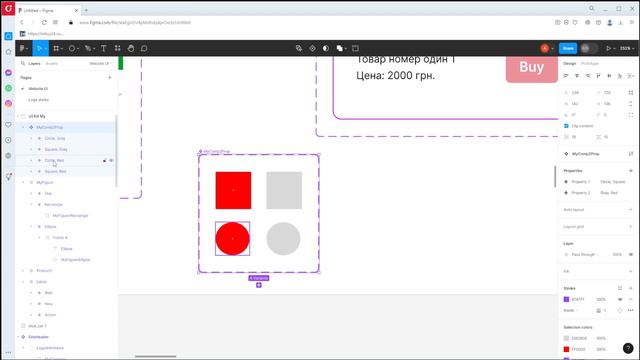Select the Text tool

pos(104,48)
